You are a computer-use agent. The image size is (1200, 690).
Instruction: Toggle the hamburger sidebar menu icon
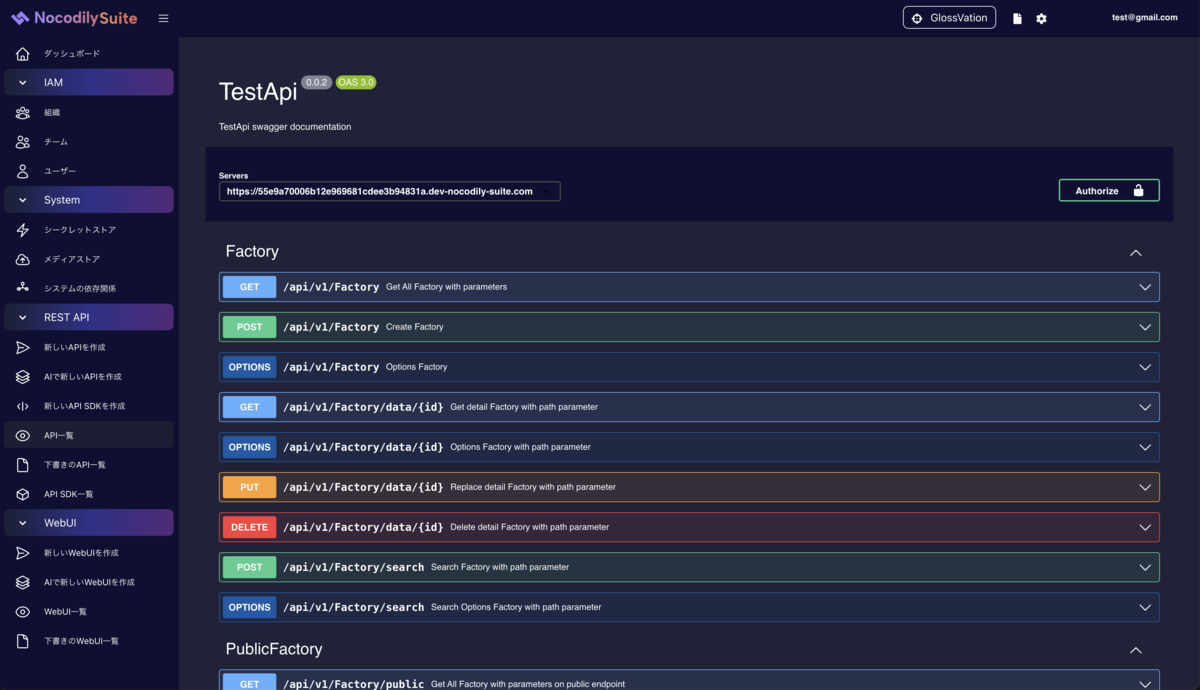(163, 18)
